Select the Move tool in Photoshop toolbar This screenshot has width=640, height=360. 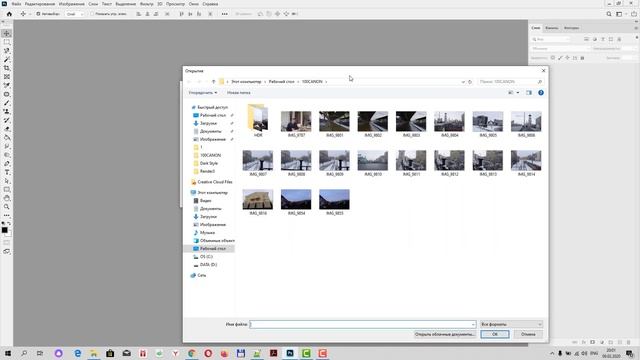click(7, 33)
